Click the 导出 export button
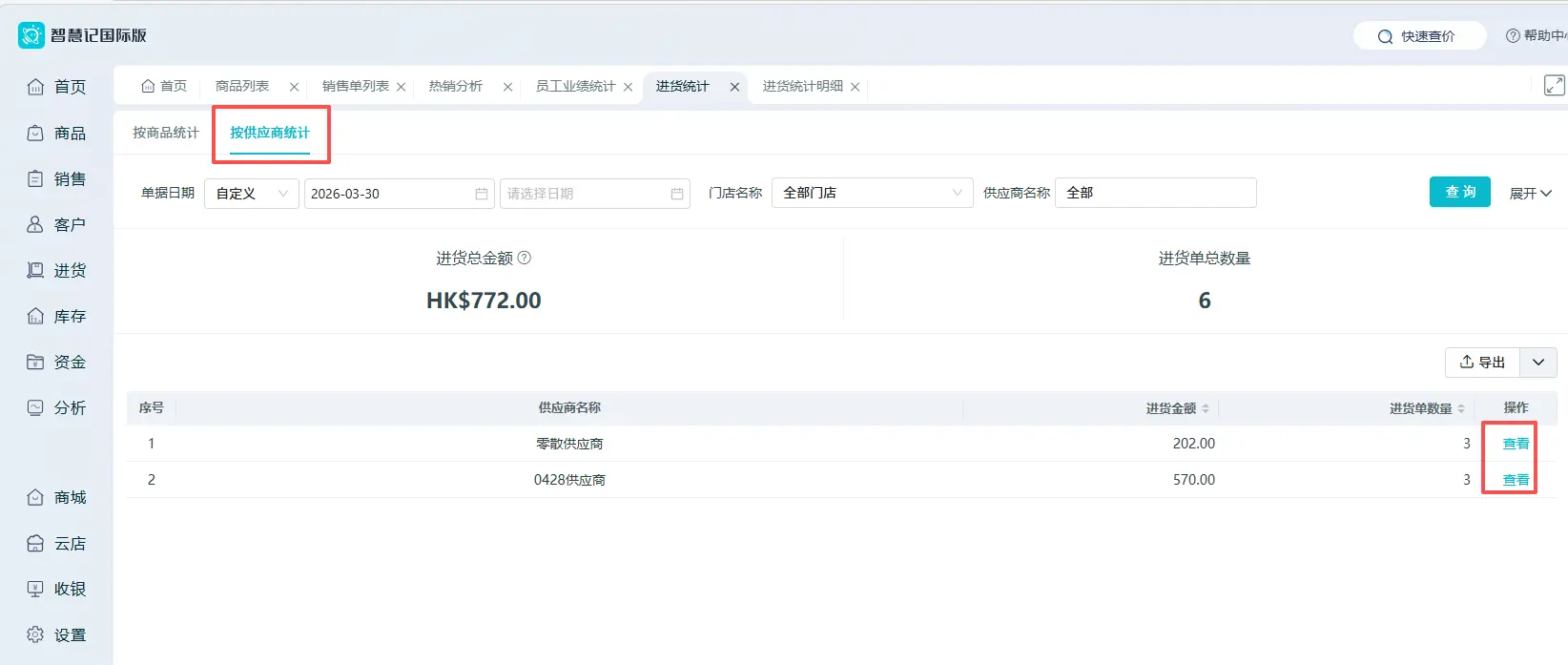This screenshot has height=665, width=1568. (x=1482, y=363)
